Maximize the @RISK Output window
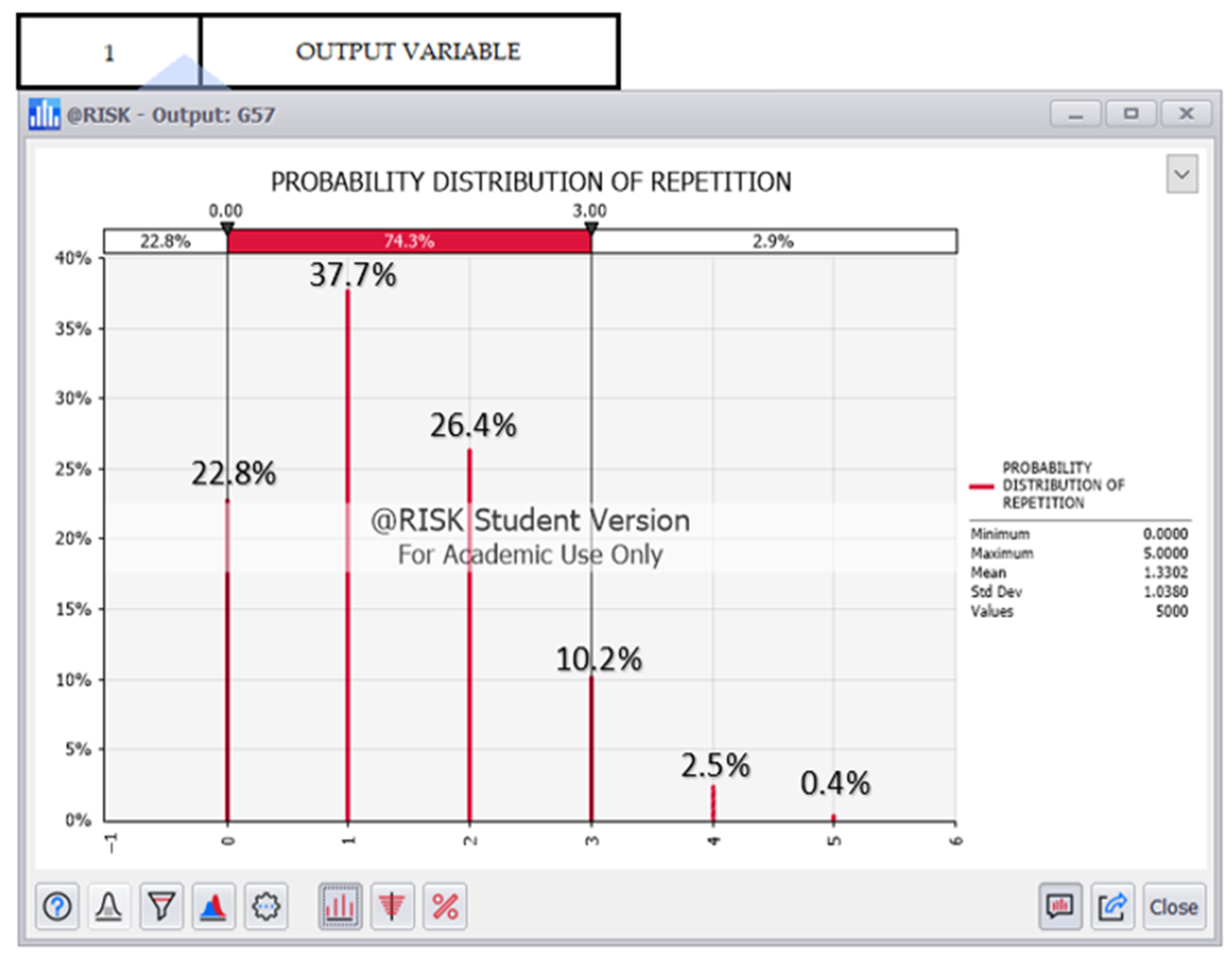This screenshot has width=1232, height=967. 1131,114
